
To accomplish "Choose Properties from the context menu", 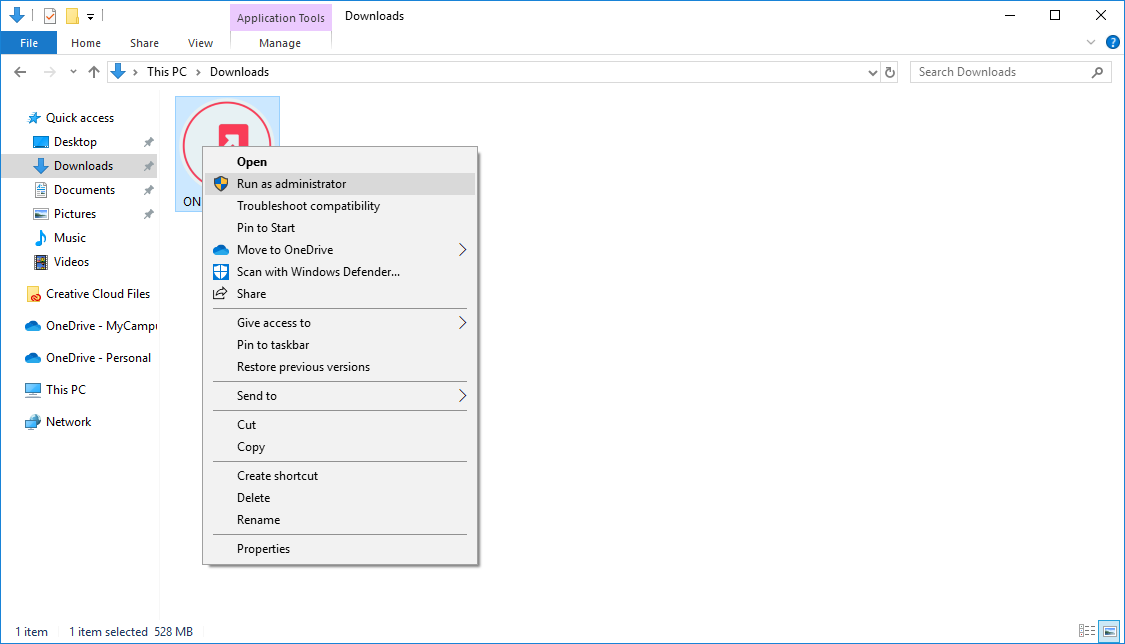I will pos(340,549).
